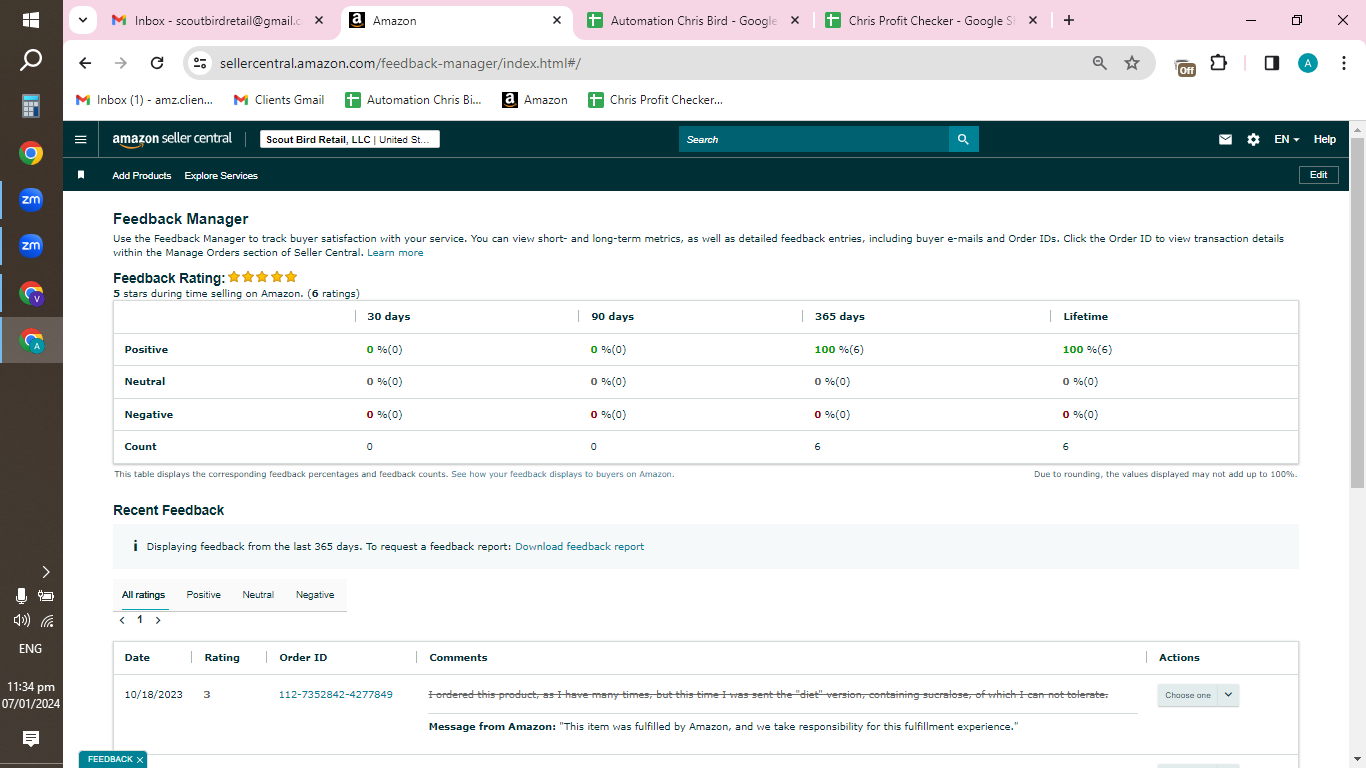Click the ENG input language indicator
The height and width of the screenshot is (768, 1366).
coord(31,649)
